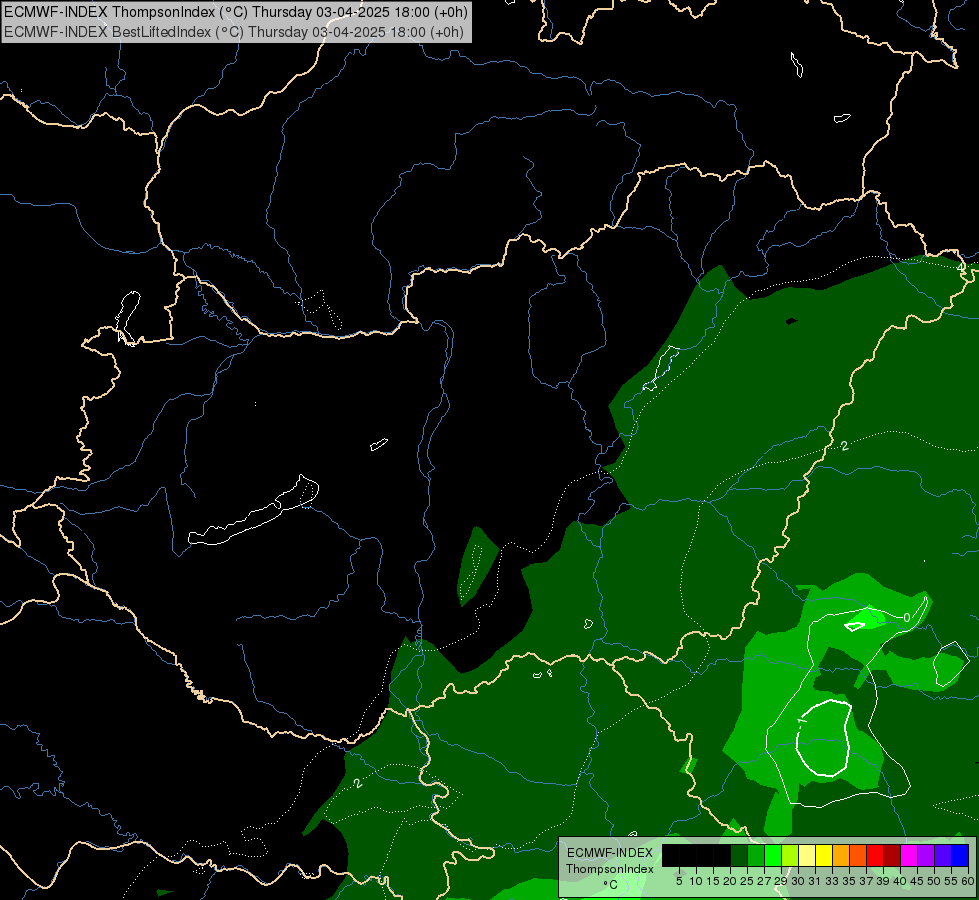
Task: Click the legend label 'ThompsonIndex'
Action: click(610, 869)
